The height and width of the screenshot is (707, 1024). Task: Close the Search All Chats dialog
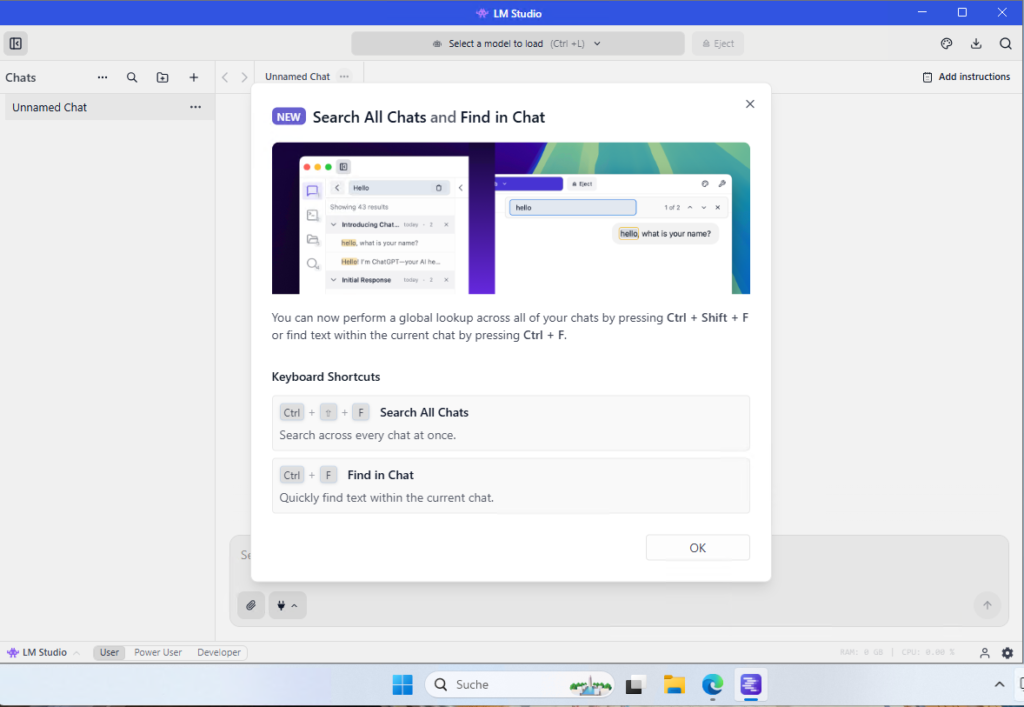750,104
